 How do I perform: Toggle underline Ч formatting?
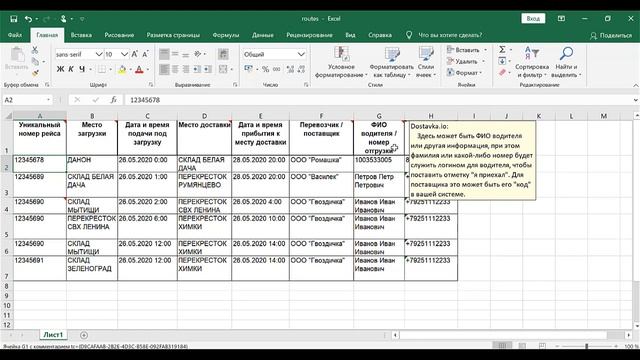click(82, 69)
